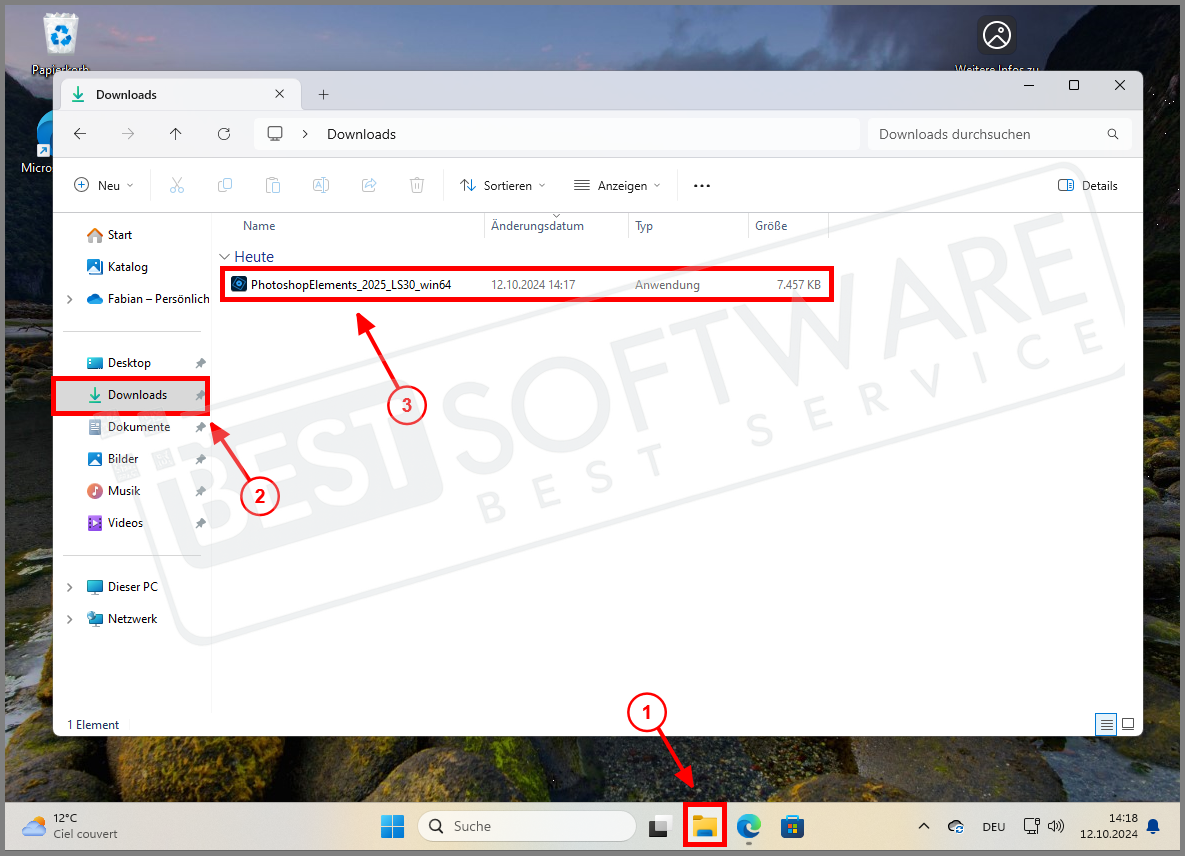Click the taskbar Suche search box
Screen dimensions: 1185x856
[x=527, y=826]
